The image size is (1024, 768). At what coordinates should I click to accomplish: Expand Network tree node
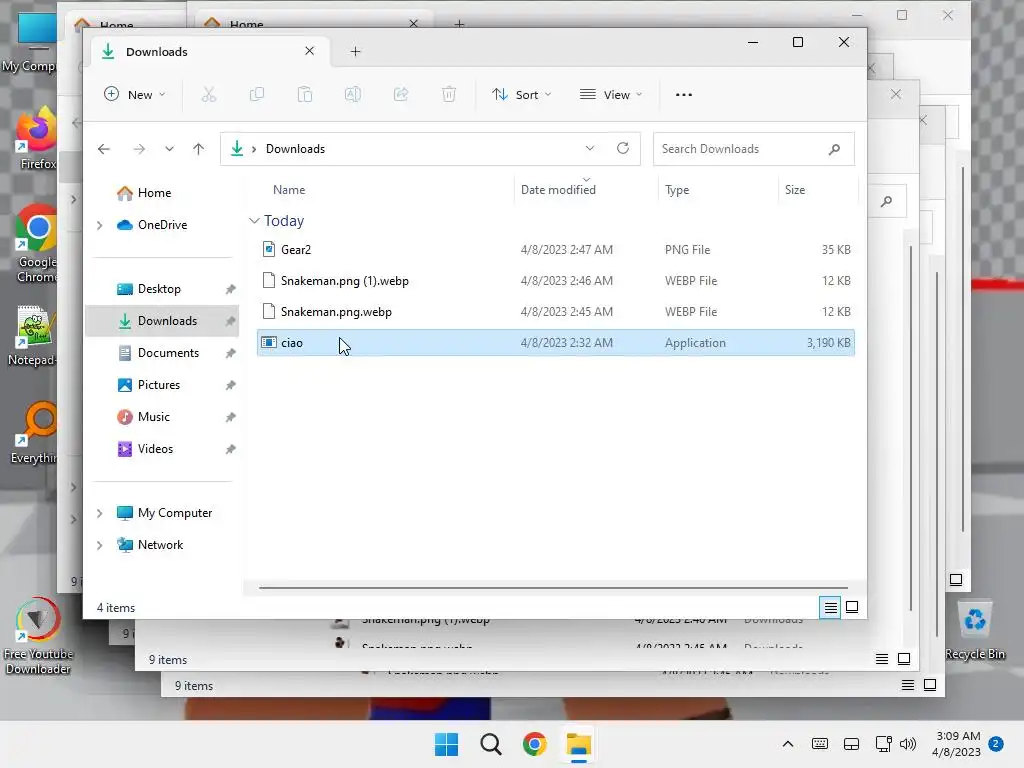pyautogui.click(x=99, y=545)
